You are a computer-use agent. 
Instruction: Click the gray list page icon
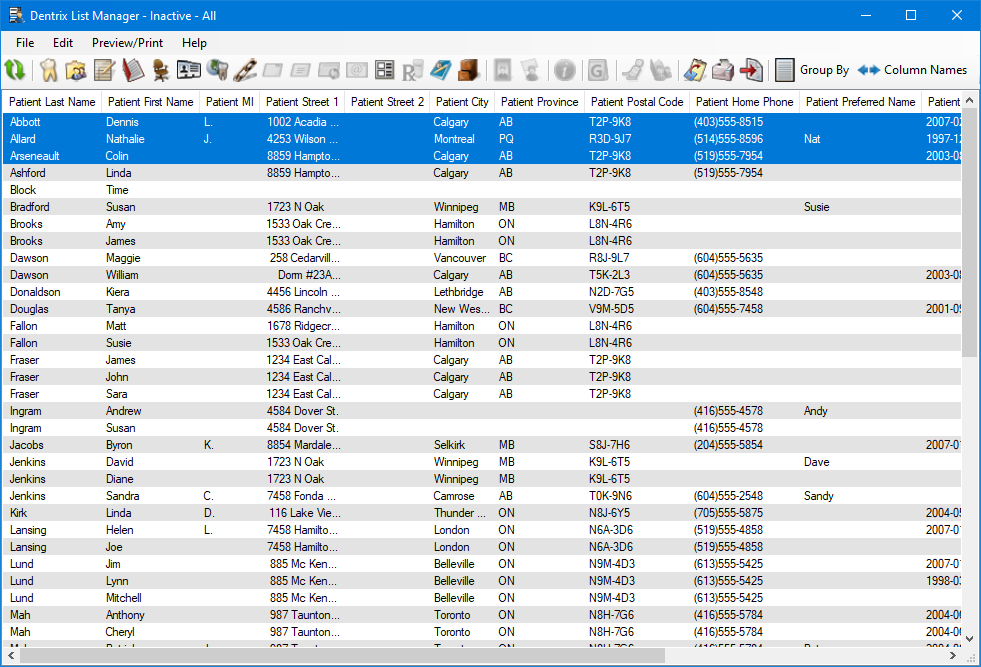(785, 69)
